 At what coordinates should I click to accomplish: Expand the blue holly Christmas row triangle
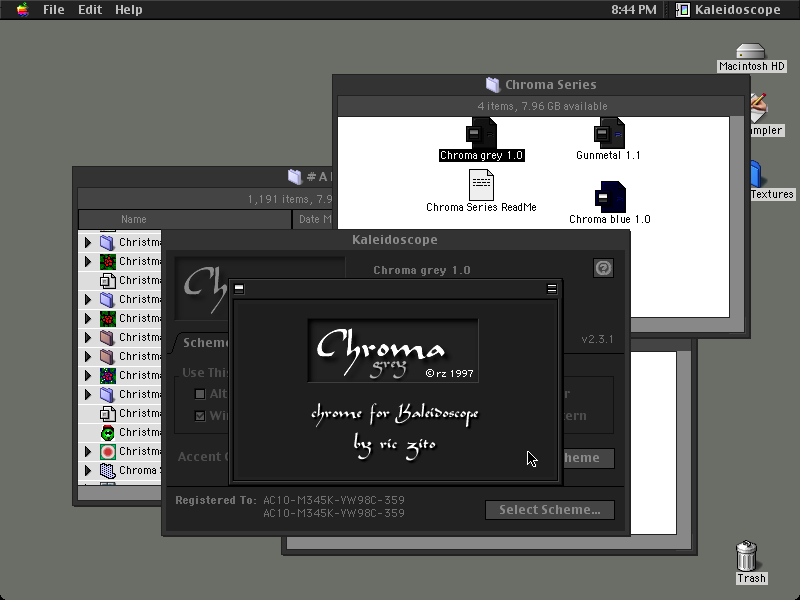[x=88, y=376]
